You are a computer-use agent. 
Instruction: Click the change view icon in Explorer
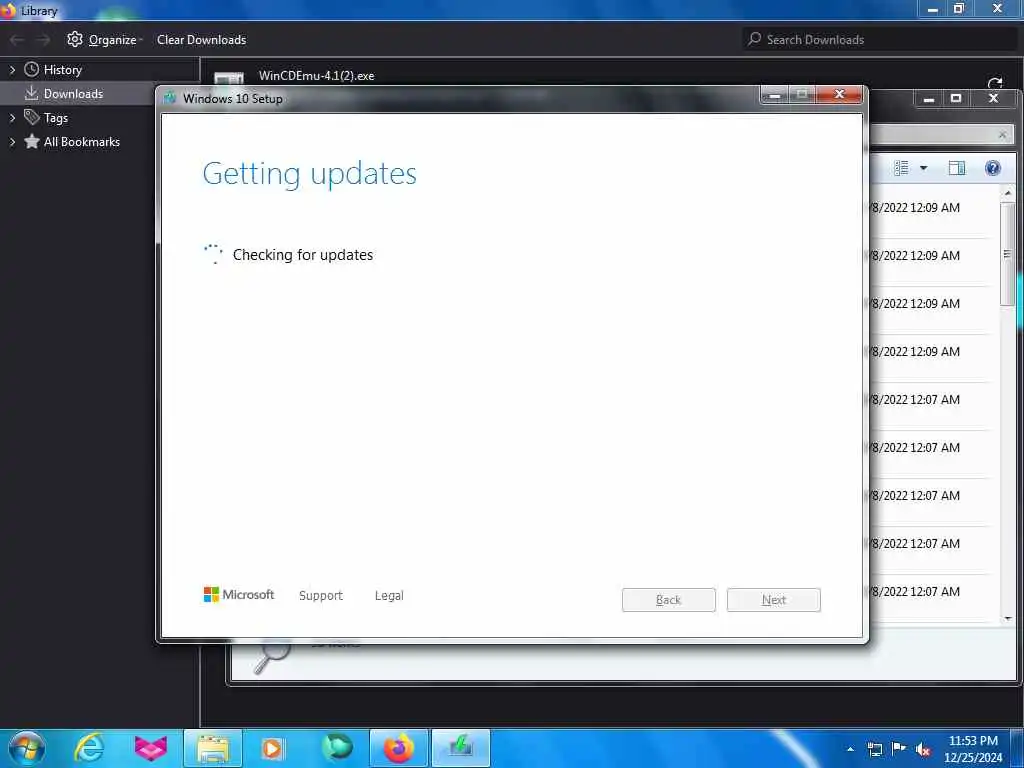[x=901, y=168]
